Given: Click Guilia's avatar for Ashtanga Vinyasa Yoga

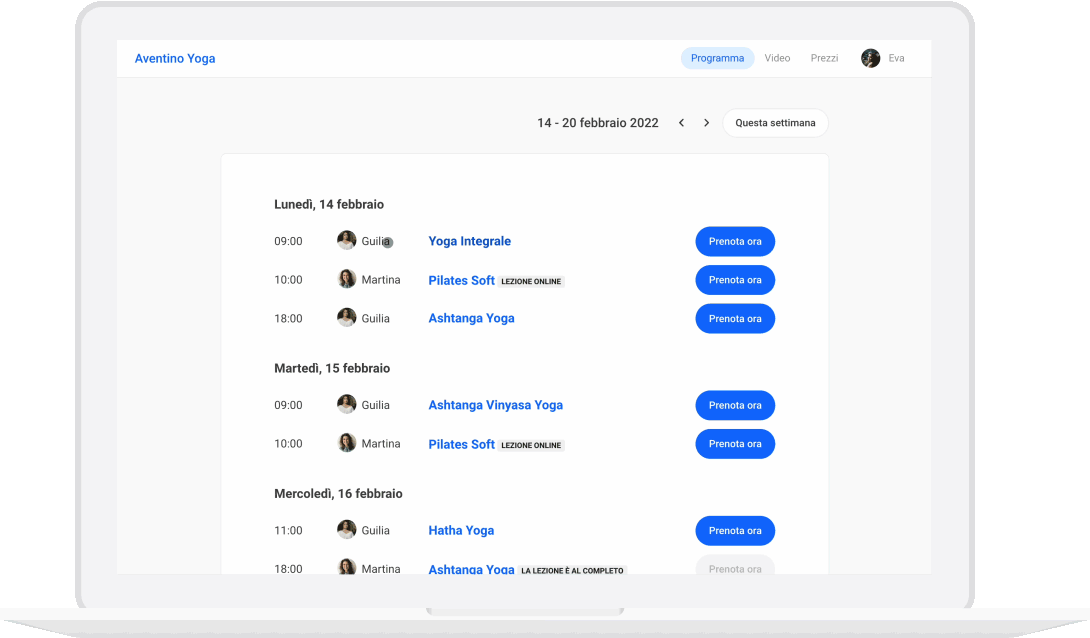Looking at the screenshot, I should click(x=347, y=405).
